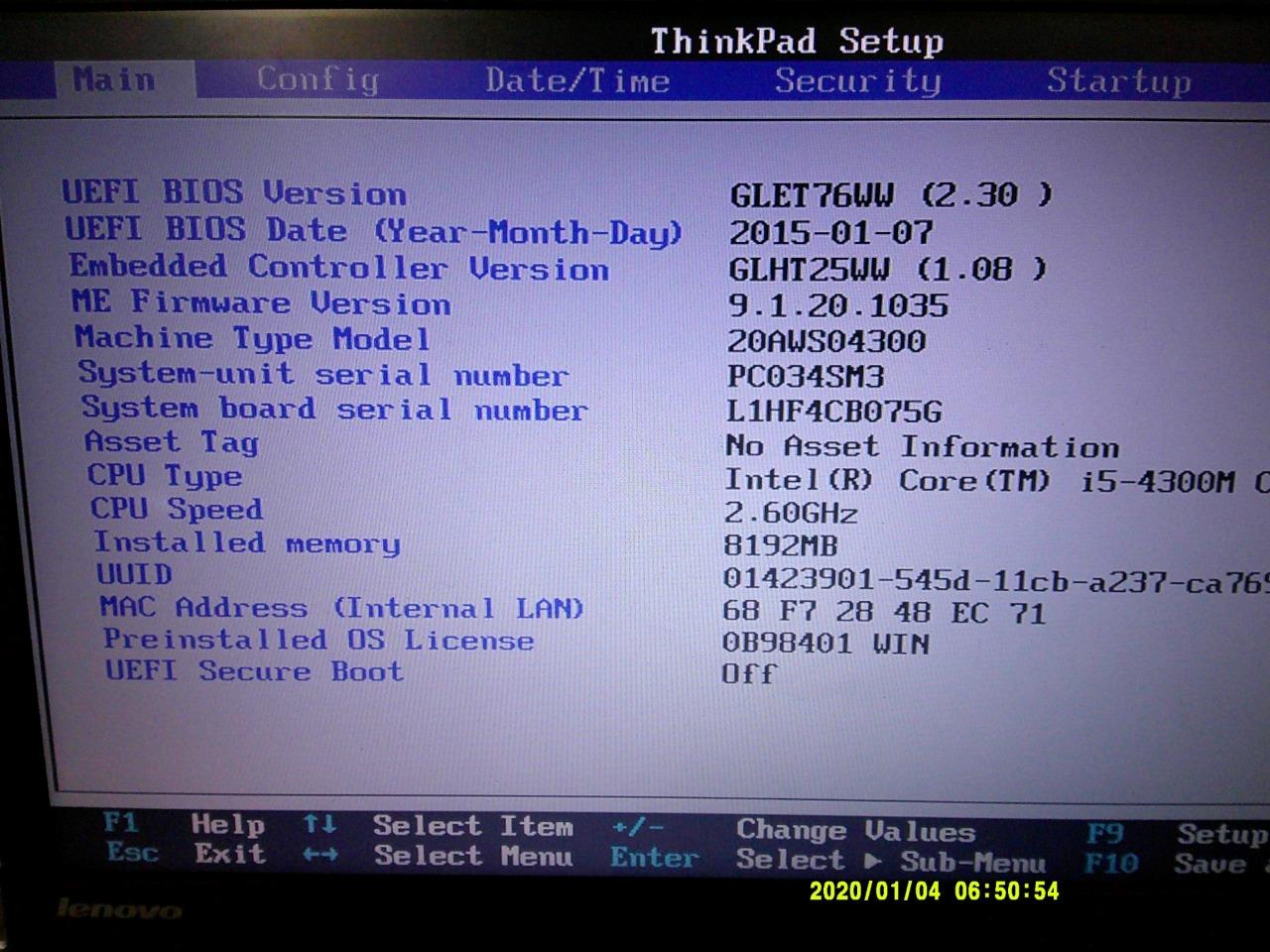The image size is (1270, 952).
Task: Select MAC Address (Internal LAN) label
Action: 341,607
